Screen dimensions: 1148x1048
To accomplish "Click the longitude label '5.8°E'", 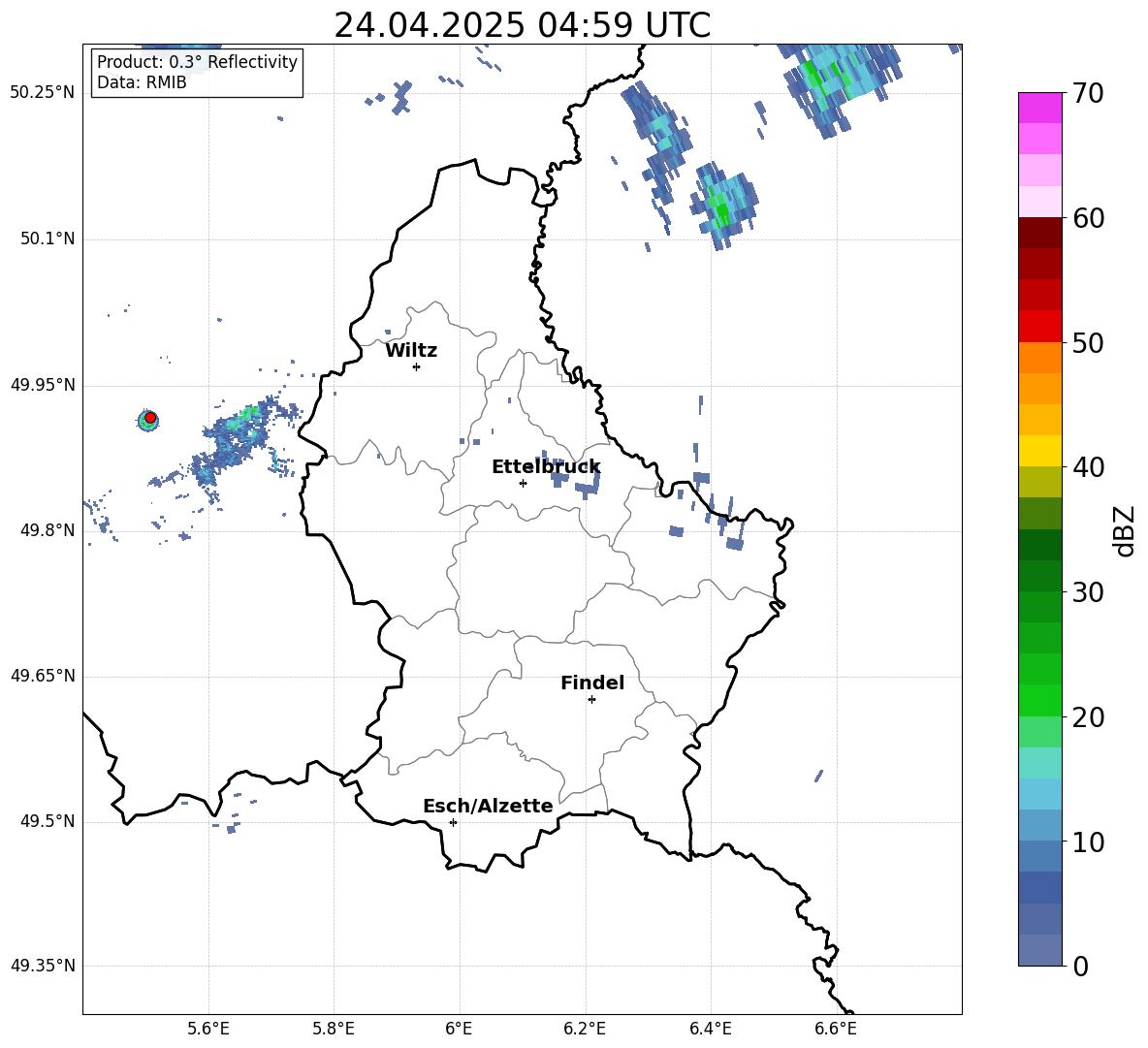I will click(x=334, y=1029).
